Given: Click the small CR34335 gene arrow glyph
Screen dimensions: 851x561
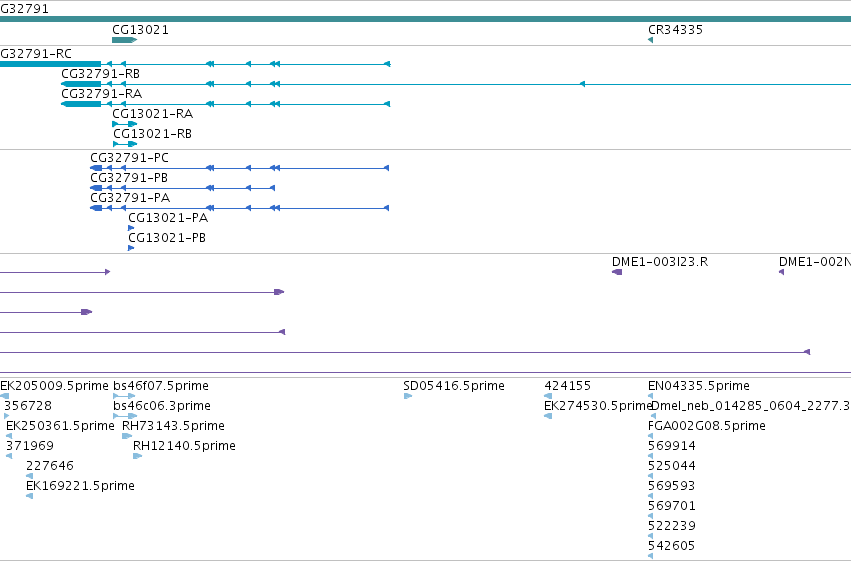Looking at the screenshot, I should (650, 40).
